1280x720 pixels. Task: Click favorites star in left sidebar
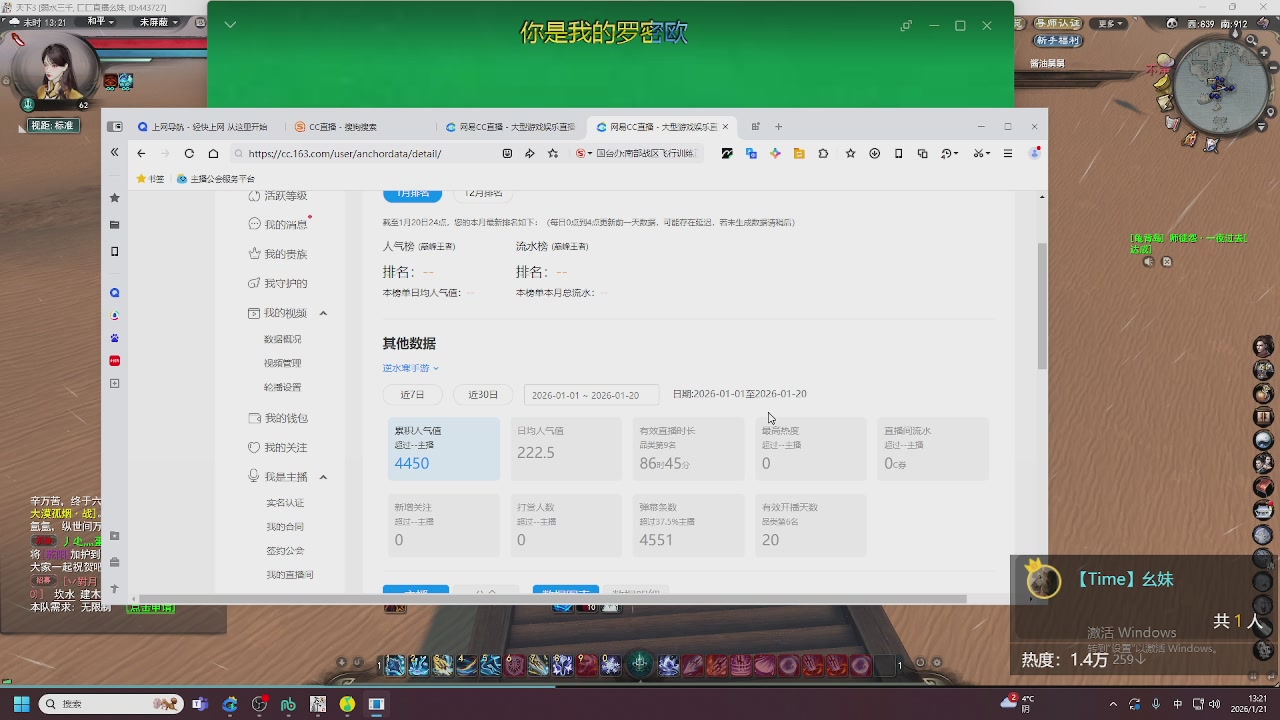[114, 198]
